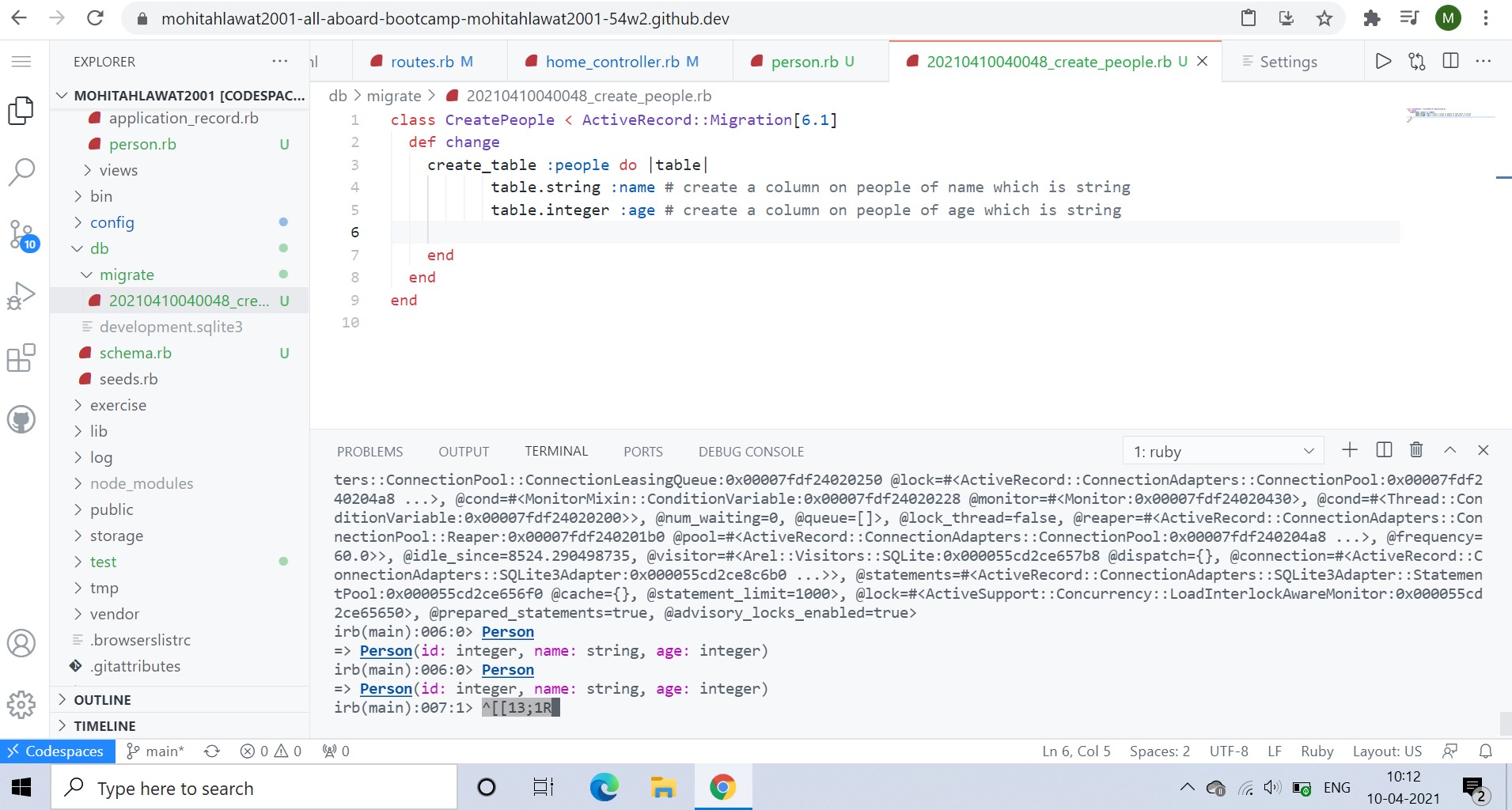The width and height of the screenshot is (1512, 810).
Task: Follow the Person link in the terminal output
Action: point(507,632)
